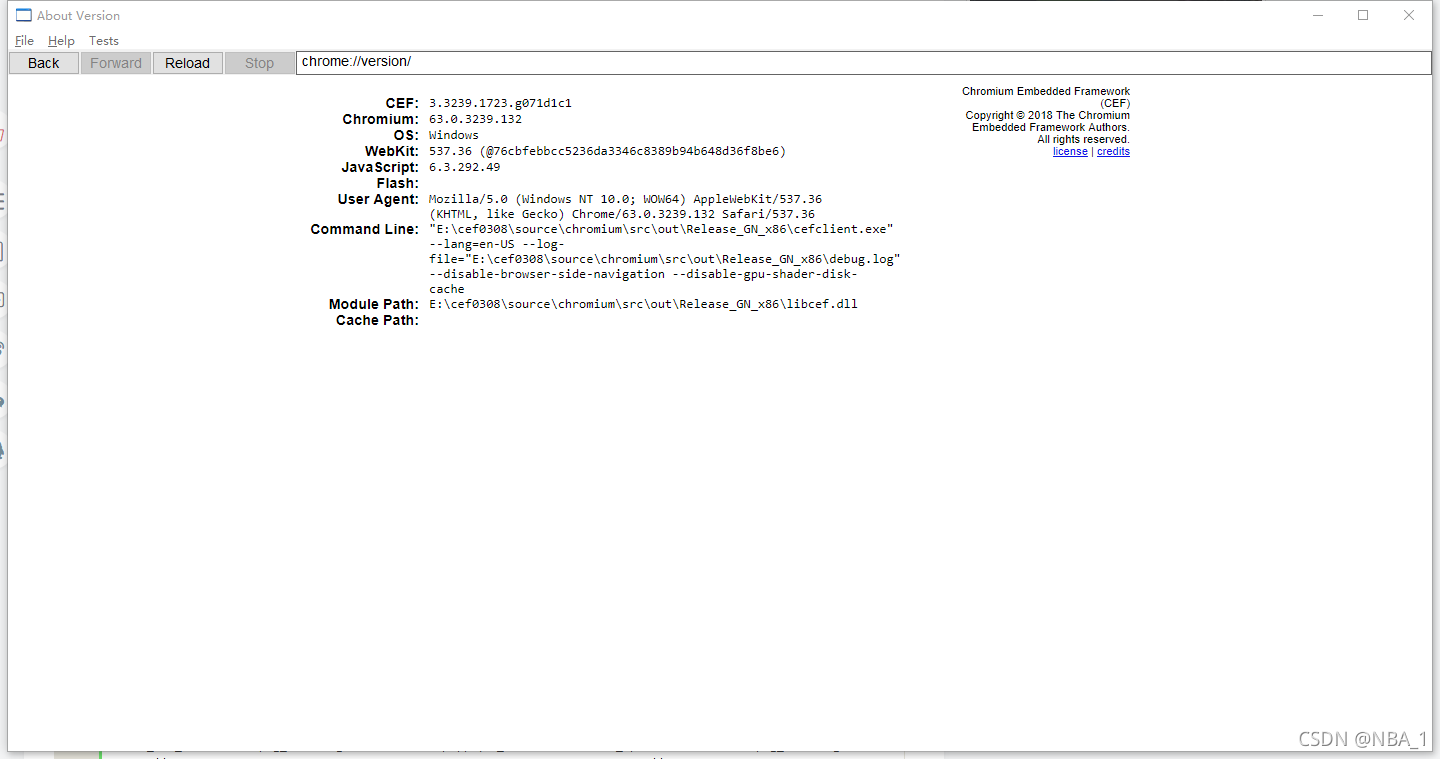Image resolution: width=1440 pixels, height=759 pixels.
Task: Click the grayed Stop button
Action: pyautogui.click(x=260, y=63)
